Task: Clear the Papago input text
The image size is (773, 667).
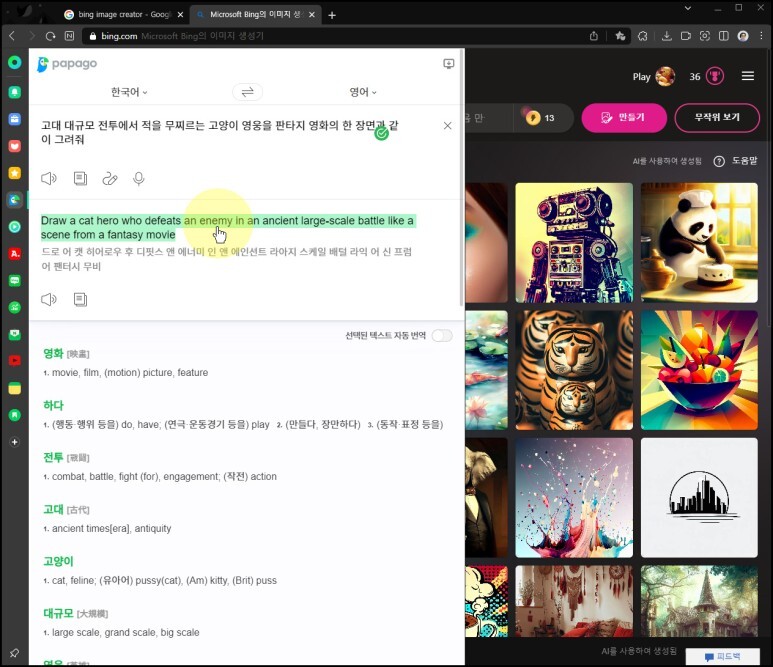Action: click(x=447, y=126)
